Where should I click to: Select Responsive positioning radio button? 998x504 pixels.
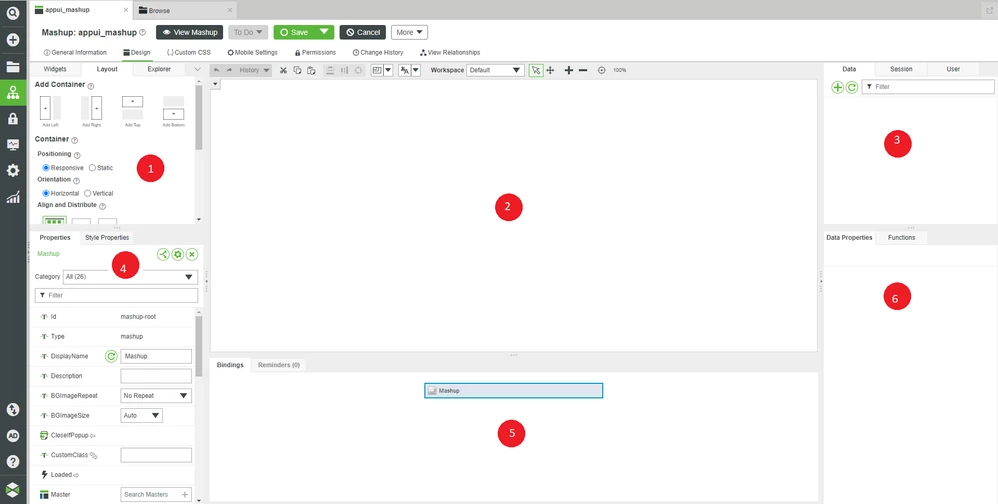pyautogui.click(x=46, y=168)
